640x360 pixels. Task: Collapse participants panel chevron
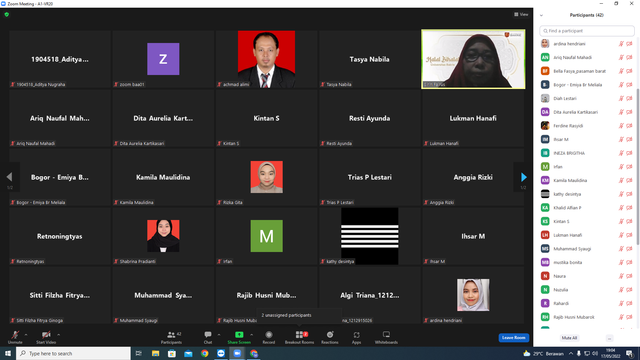coord(541,16)
